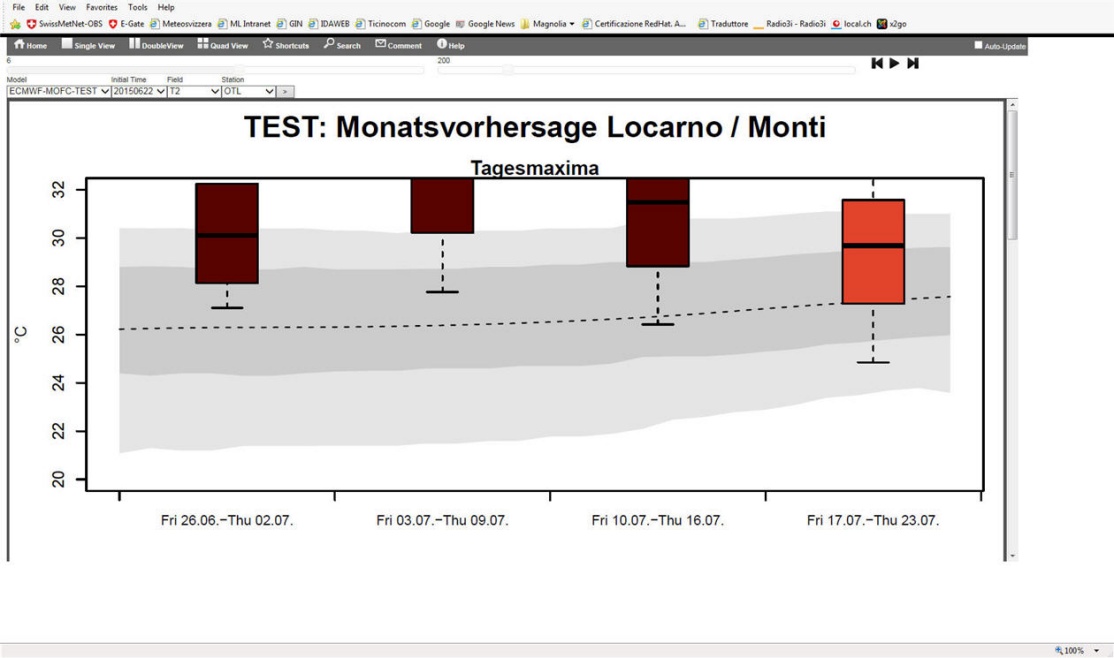Toggle the Auto-Update checkbox
The width and height of the screenshot is (1114, 658).
(978, 45)
